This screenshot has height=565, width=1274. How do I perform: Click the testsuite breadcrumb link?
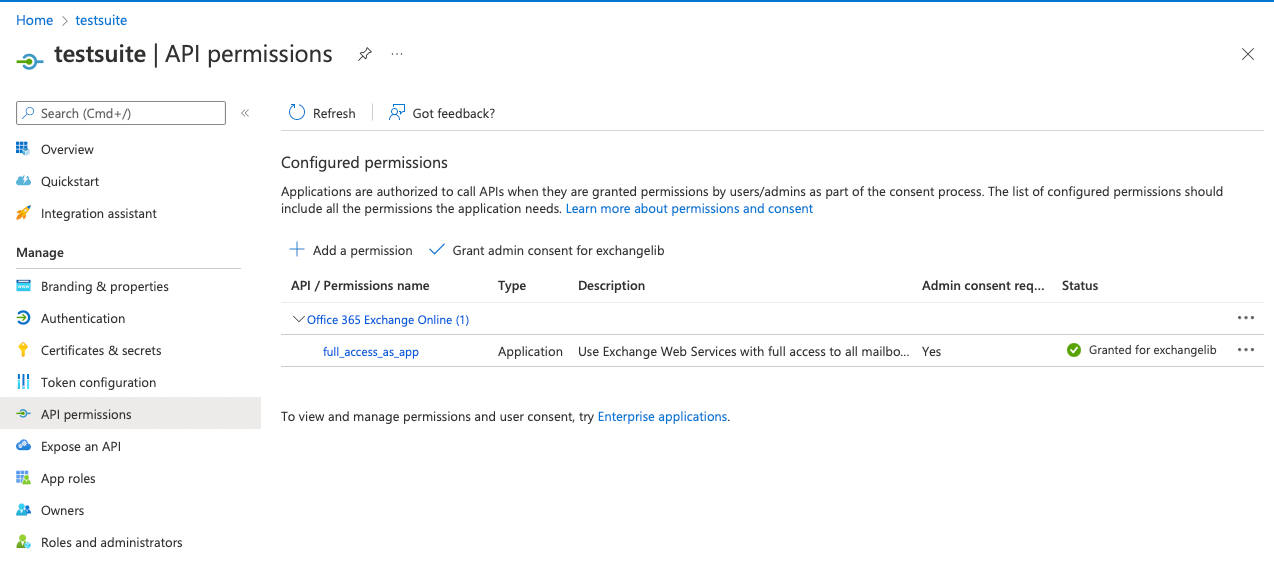click(101, 20)
